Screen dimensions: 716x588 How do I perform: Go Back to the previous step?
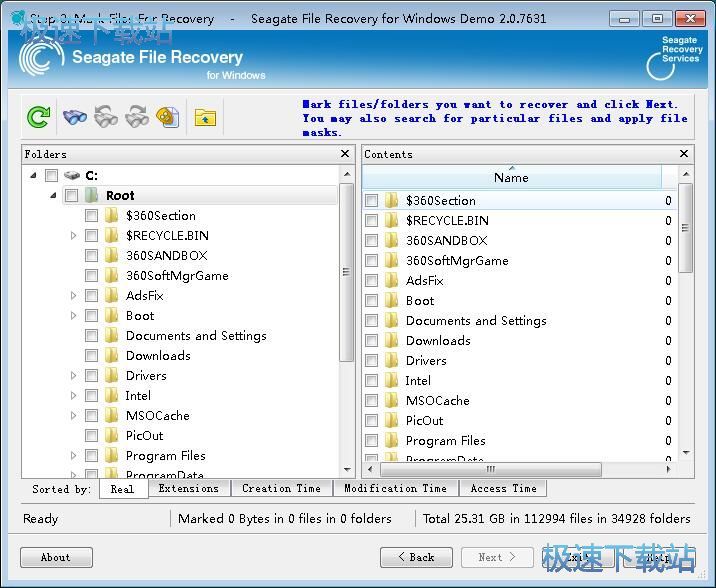tap(416, 557)
